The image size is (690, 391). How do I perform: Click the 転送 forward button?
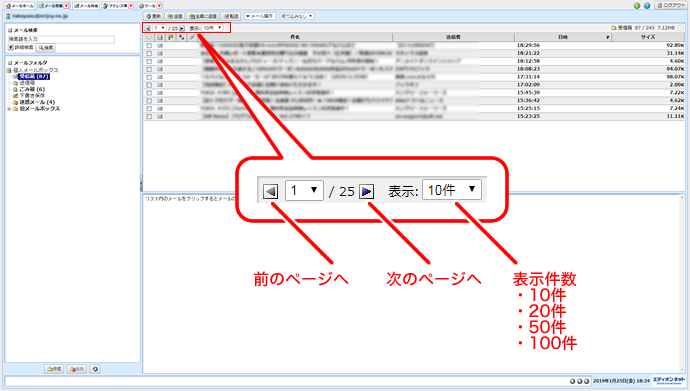click(x=231, y=16)
